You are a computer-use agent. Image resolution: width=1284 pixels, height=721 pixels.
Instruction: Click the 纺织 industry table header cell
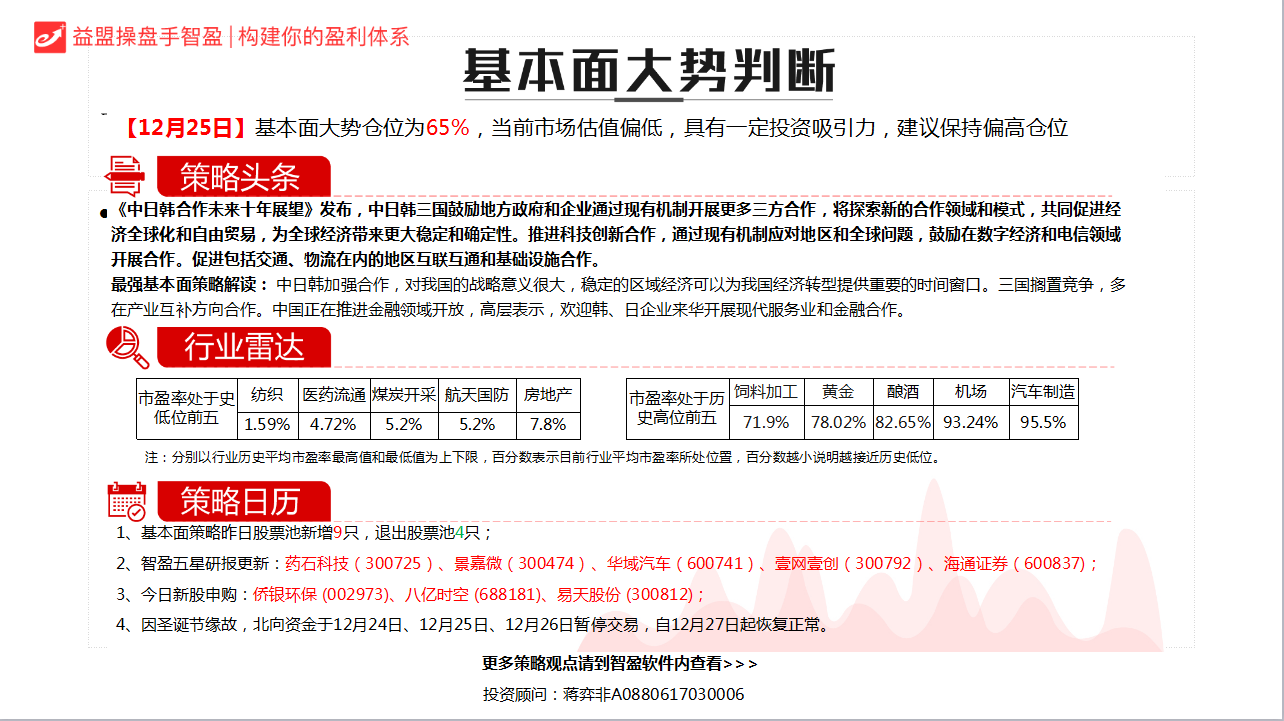(x=267, y=394)
